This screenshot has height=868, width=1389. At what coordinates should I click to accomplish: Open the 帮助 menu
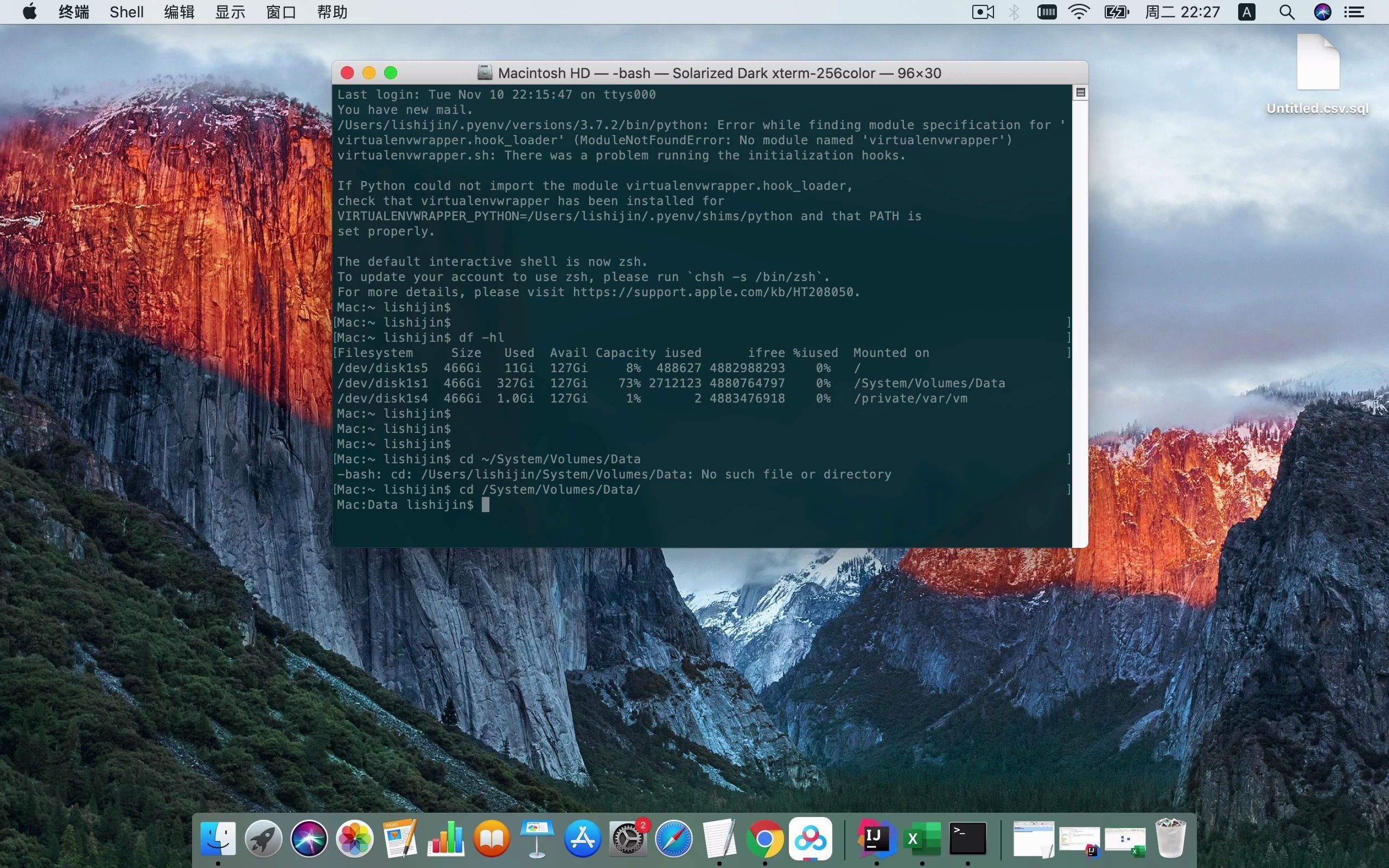click(x=332, y=12)
